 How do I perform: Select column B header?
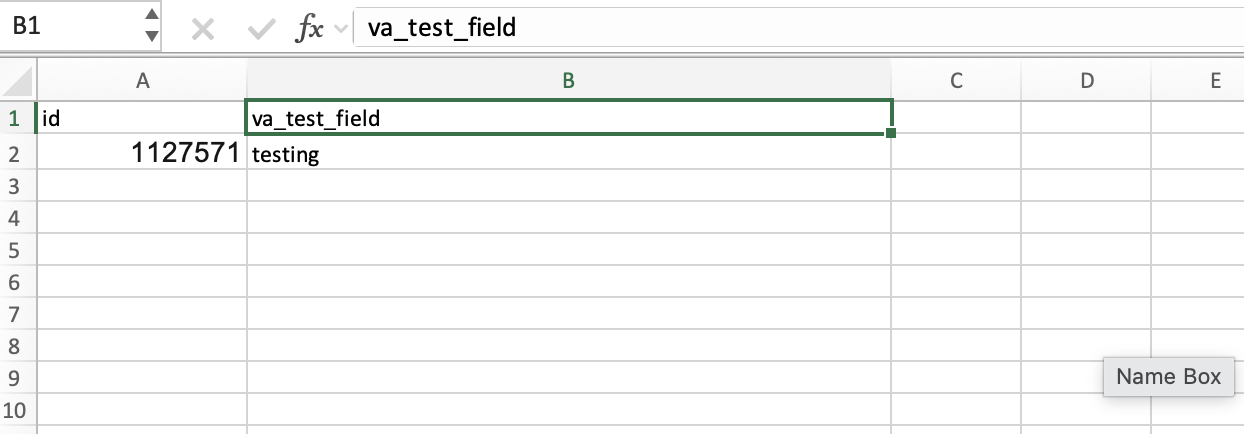(568, 82)
